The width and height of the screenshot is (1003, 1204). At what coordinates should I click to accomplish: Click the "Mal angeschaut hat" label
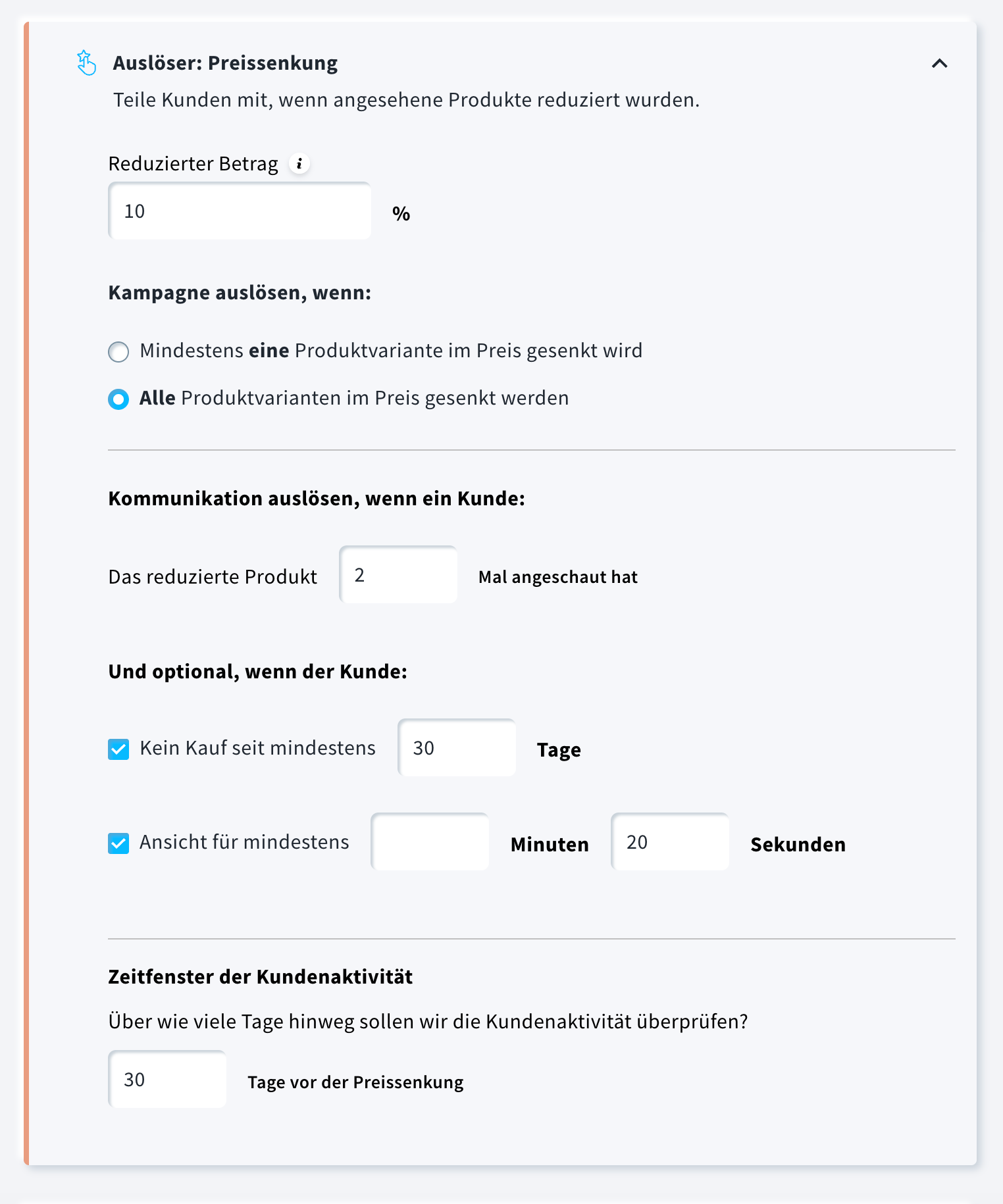[x=557, y=577]
